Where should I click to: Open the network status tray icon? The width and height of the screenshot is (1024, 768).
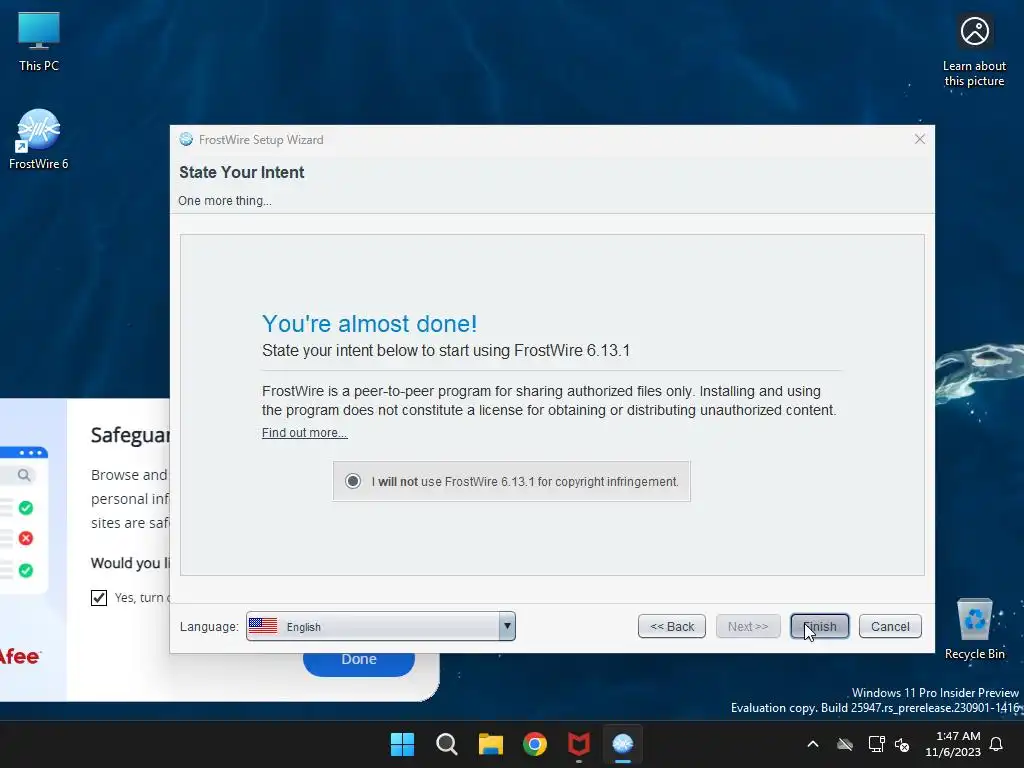tap(876, 744)
